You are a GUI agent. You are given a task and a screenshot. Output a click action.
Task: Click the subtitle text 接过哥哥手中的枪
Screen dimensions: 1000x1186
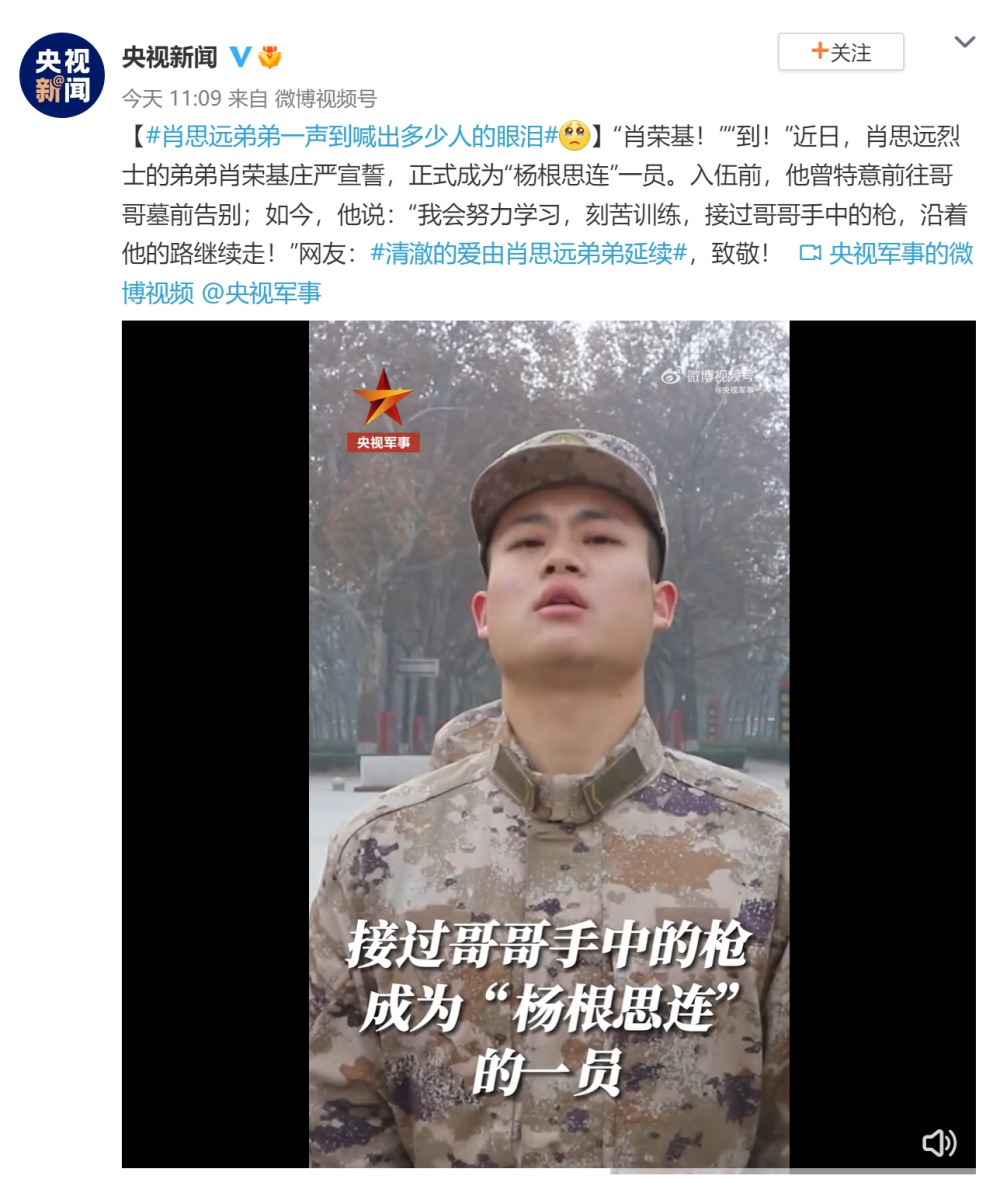(x=548, y=945)
